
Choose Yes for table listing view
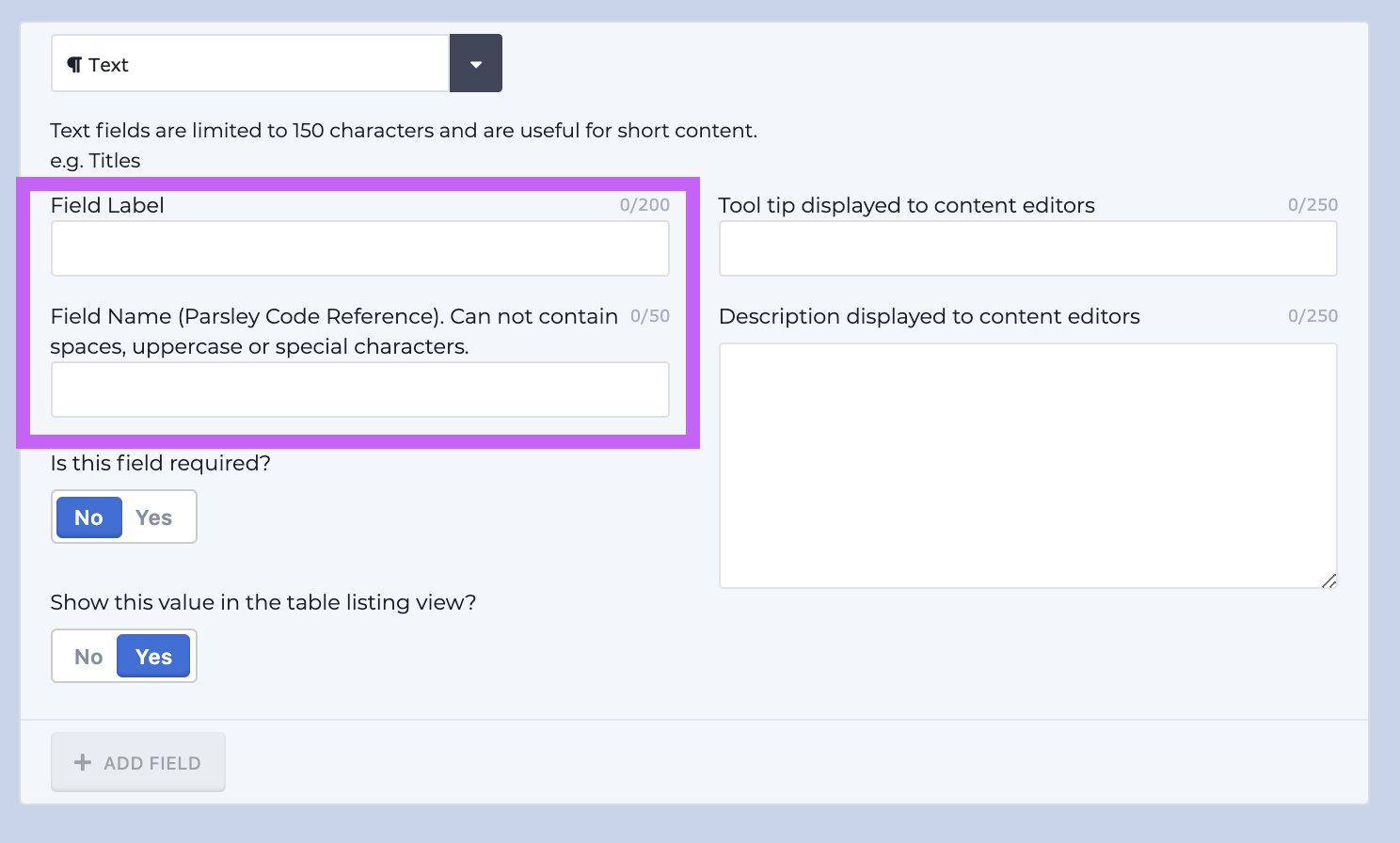pyautogui.click(x=153, y=657)
